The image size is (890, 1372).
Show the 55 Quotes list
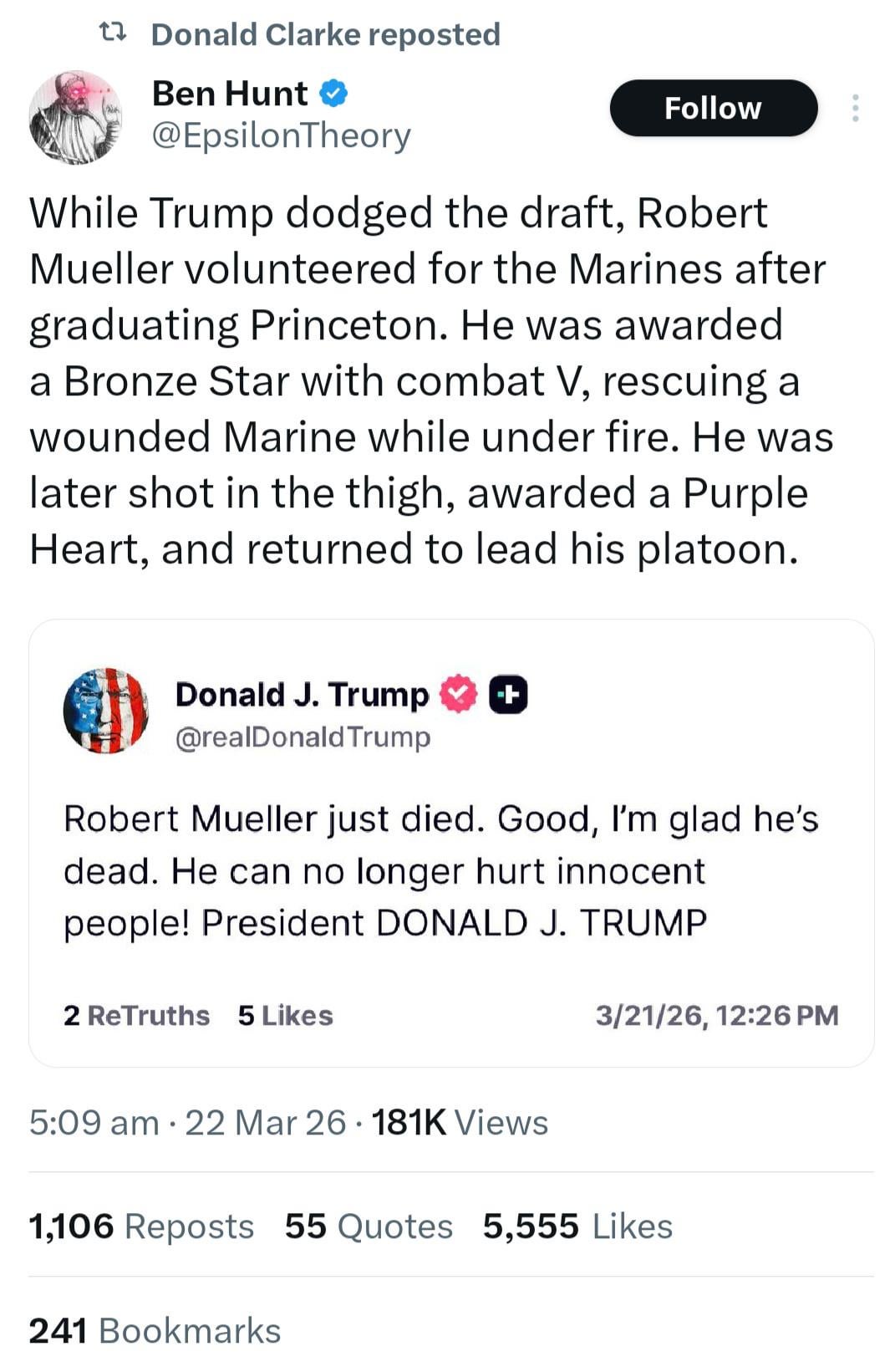(x=369, y=1227)
